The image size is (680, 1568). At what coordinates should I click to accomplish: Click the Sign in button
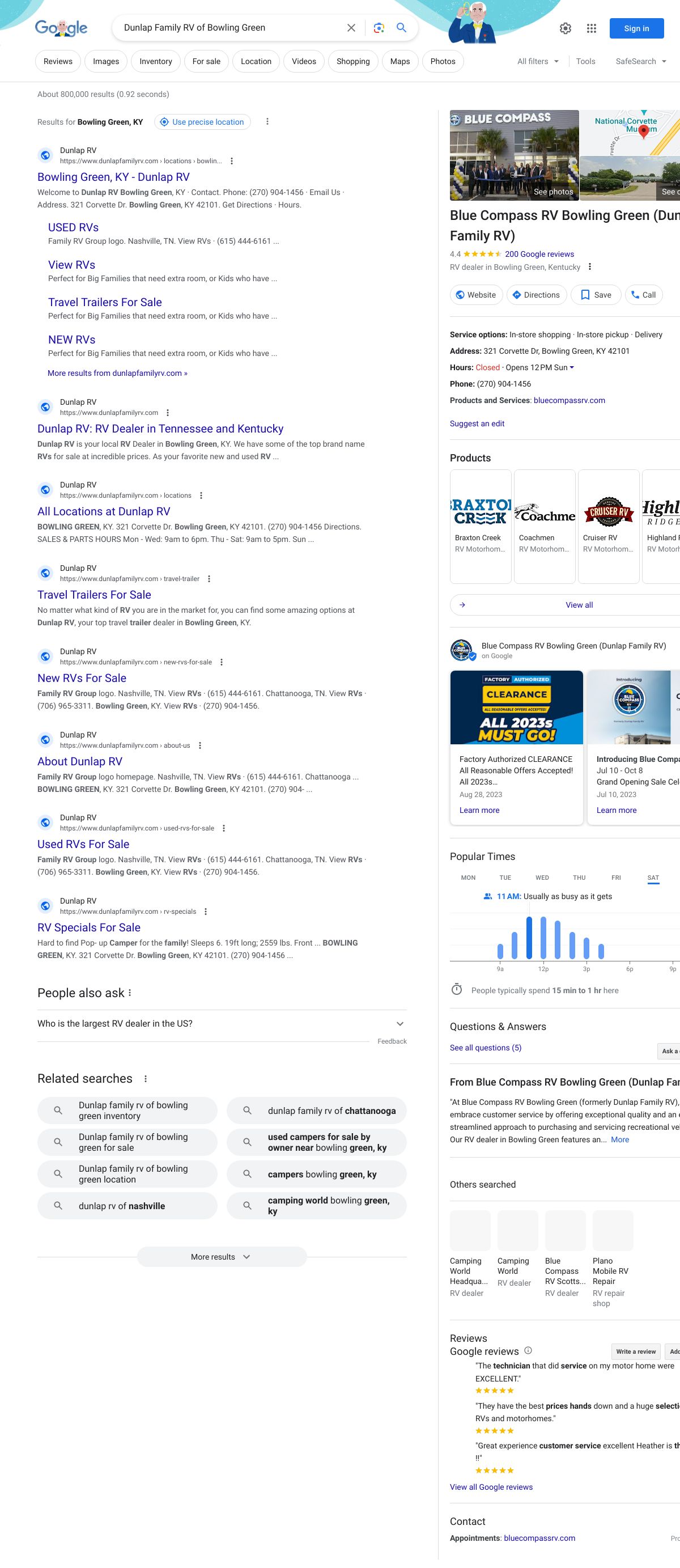(636, 28)
